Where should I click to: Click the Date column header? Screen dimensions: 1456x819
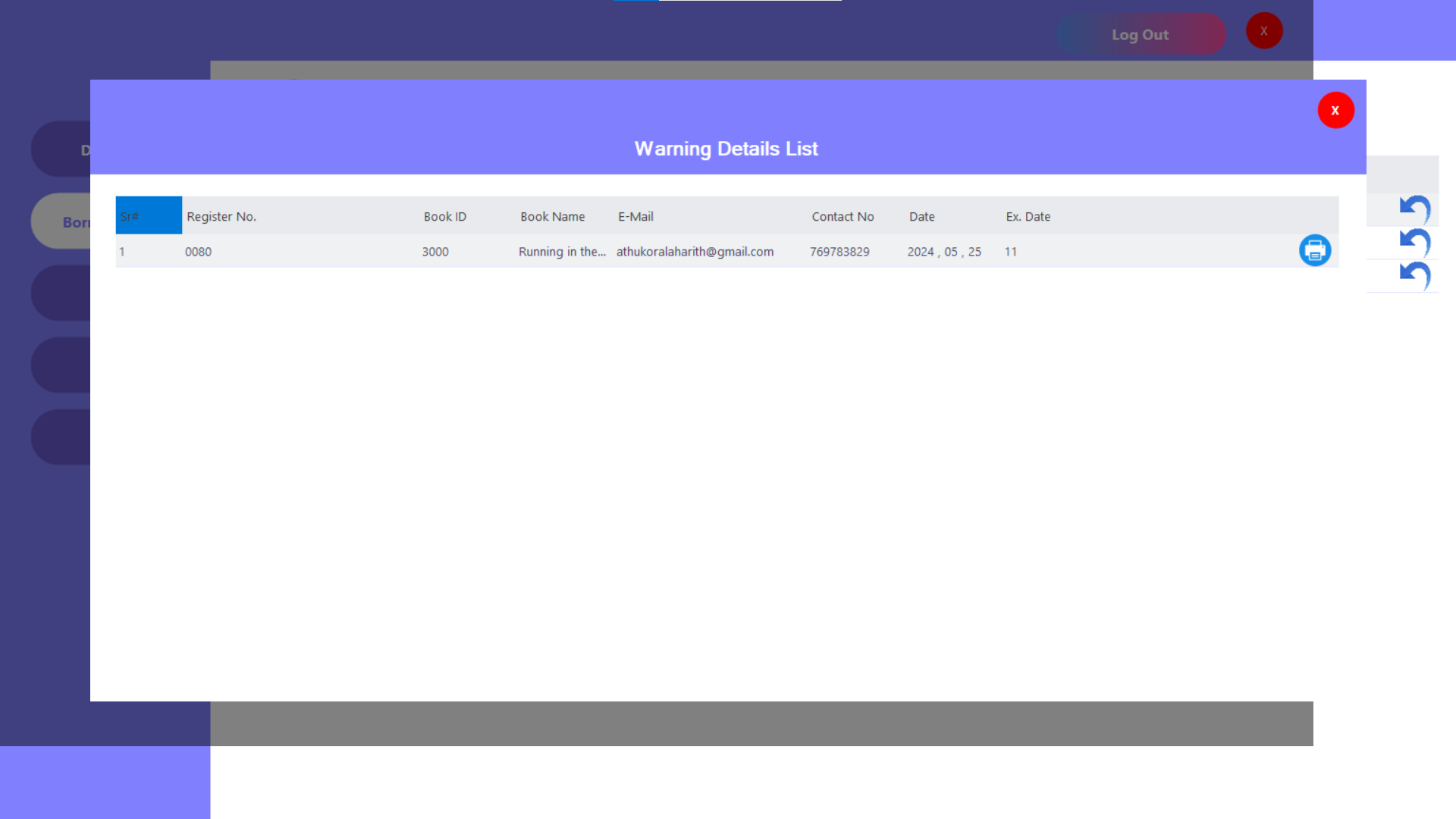click(x=921, y=217)
